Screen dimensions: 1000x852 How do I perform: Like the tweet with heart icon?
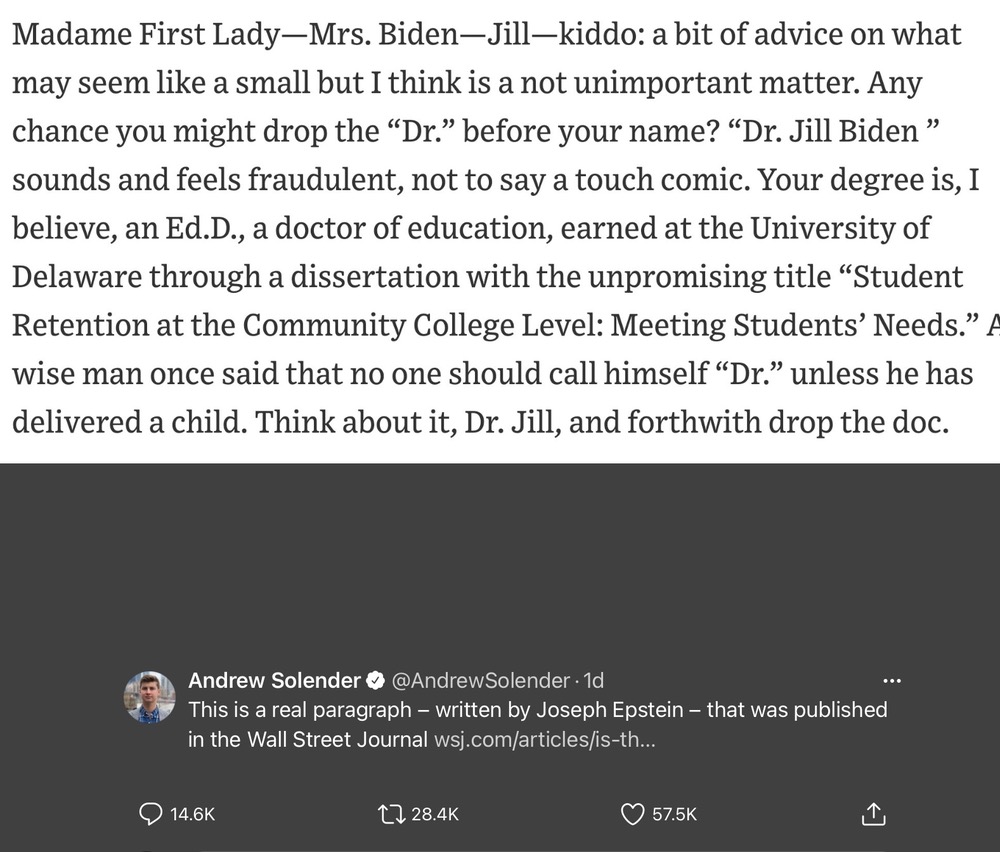632,814
